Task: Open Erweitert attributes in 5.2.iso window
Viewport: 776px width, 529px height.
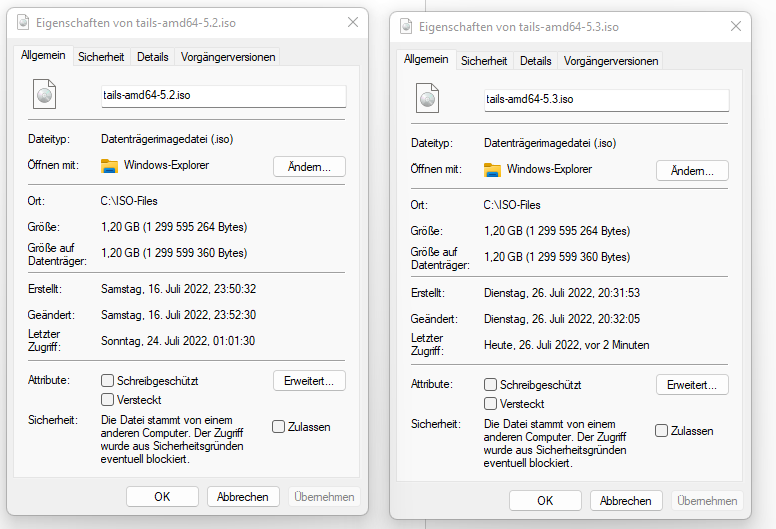Action: click(x=309, y=381)
